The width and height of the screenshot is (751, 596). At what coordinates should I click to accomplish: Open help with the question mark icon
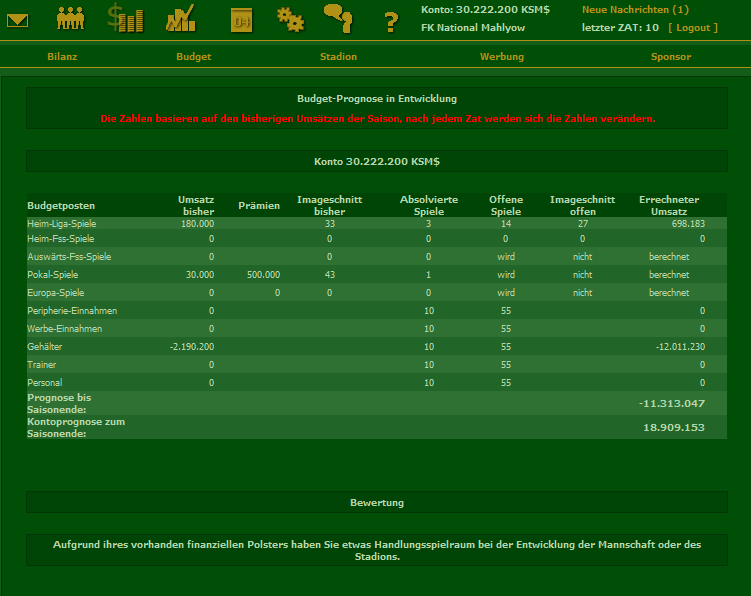tap(391, 21)
